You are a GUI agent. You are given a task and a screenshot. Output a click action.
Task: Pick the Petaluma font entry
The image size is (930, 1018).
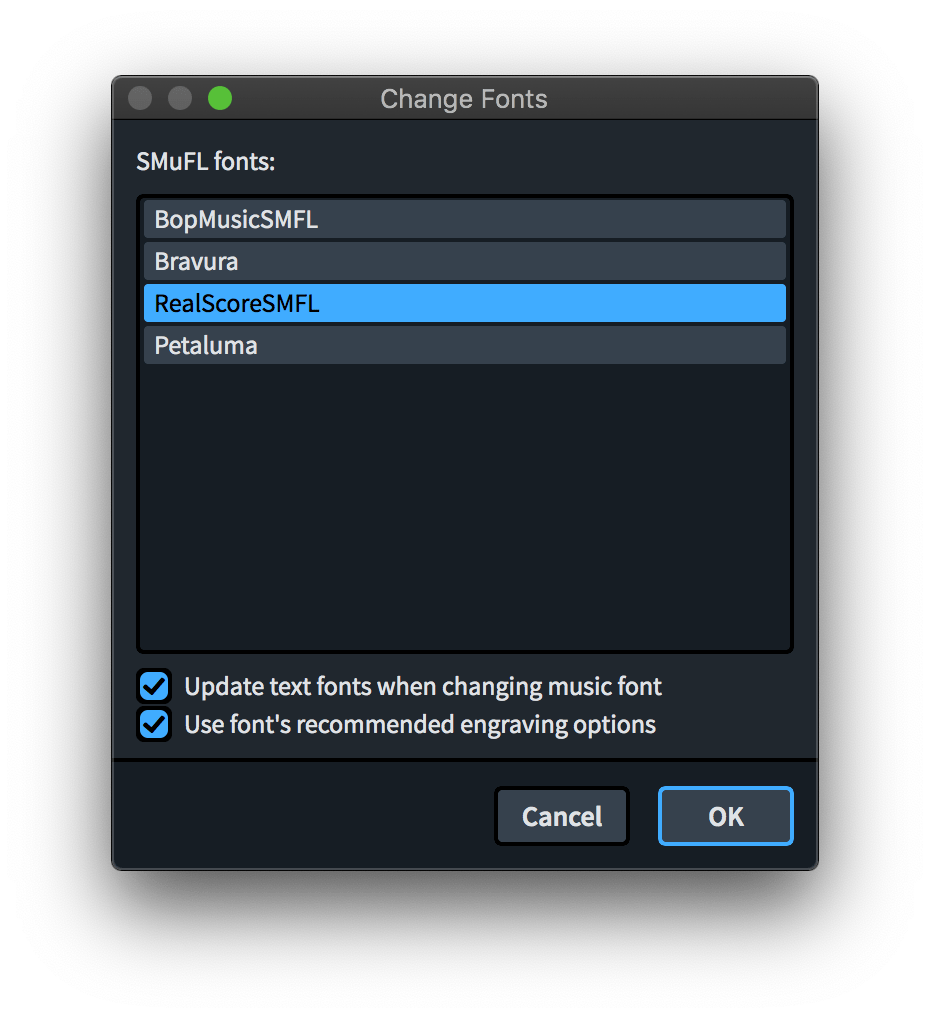[464, 345]
